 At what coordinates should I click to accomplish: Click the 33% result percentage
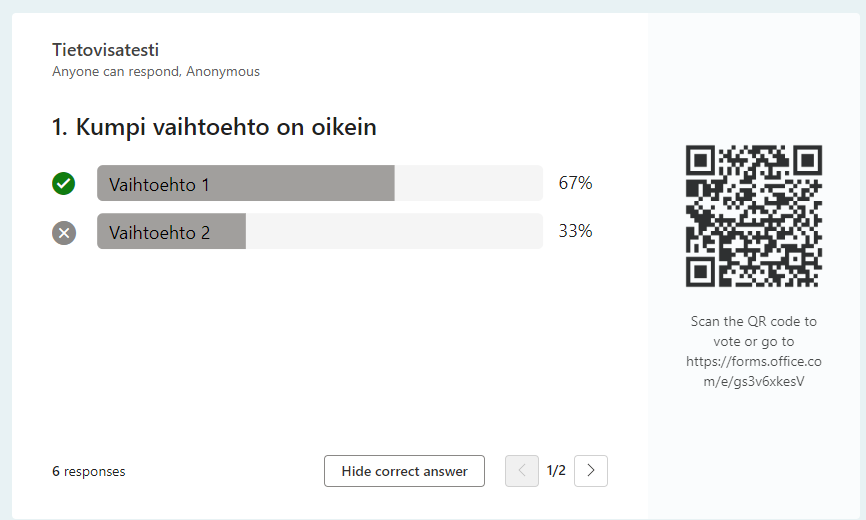(575, 231)
